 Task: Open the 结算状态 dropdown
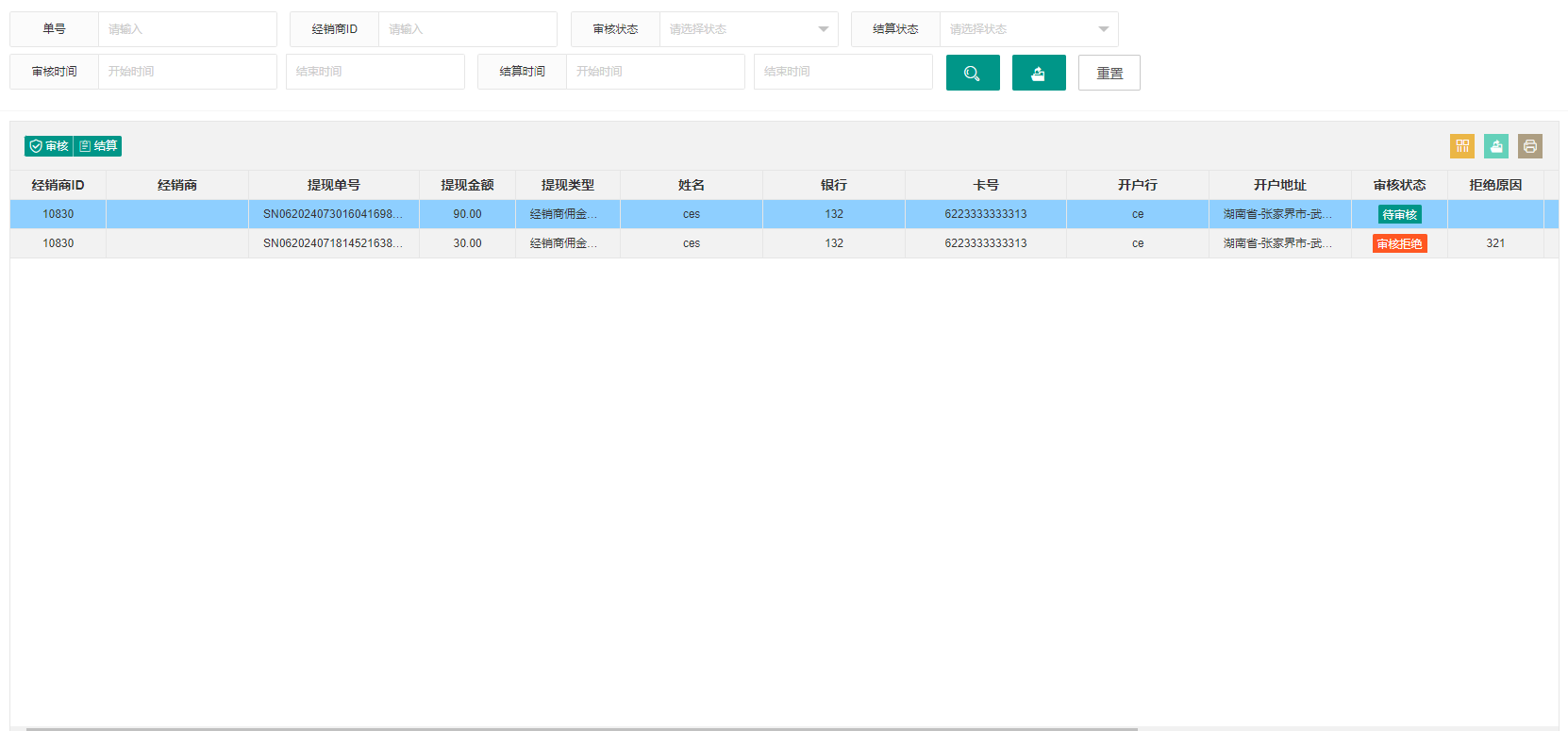coord(1028,29)
